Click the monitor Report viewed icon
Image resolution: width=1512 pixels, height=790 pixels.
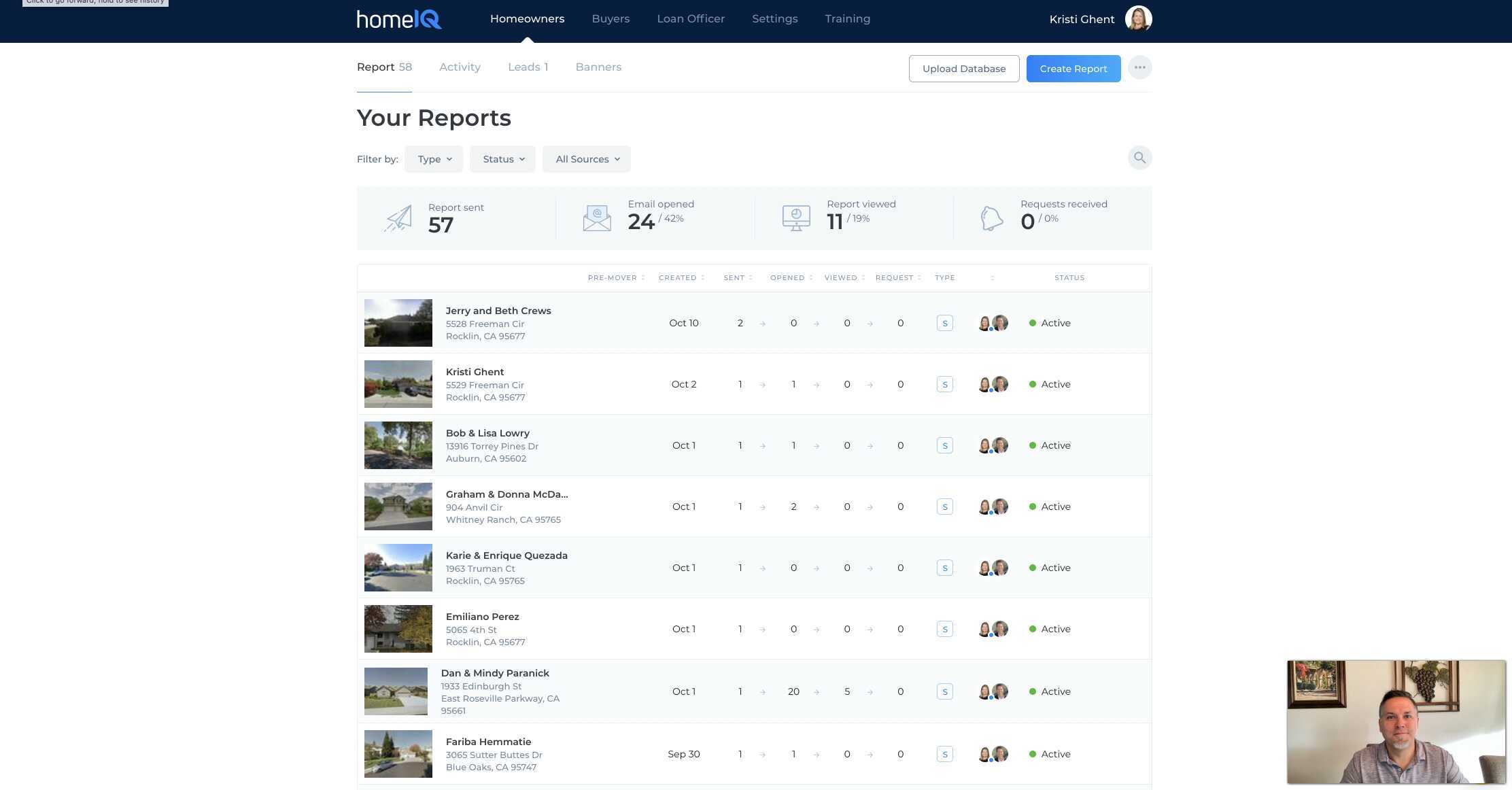[x=795, y=218]
